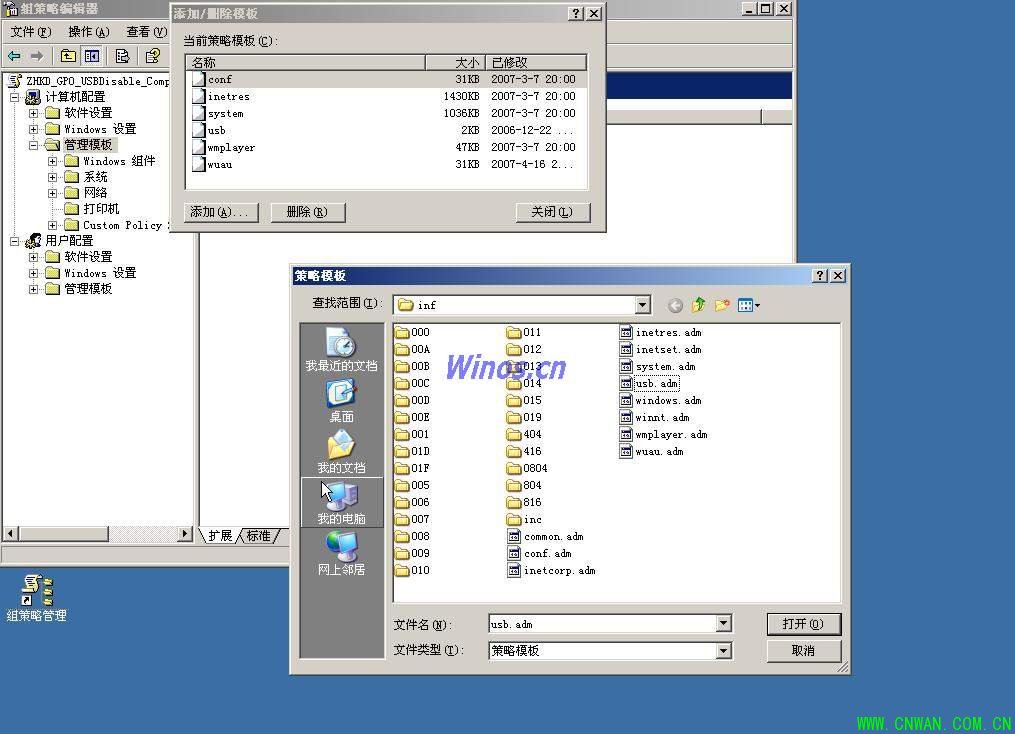This screenshot has width=1015, height=734.
Task: Switch to the 标准 tab
Action: click(x=259, y=536)
